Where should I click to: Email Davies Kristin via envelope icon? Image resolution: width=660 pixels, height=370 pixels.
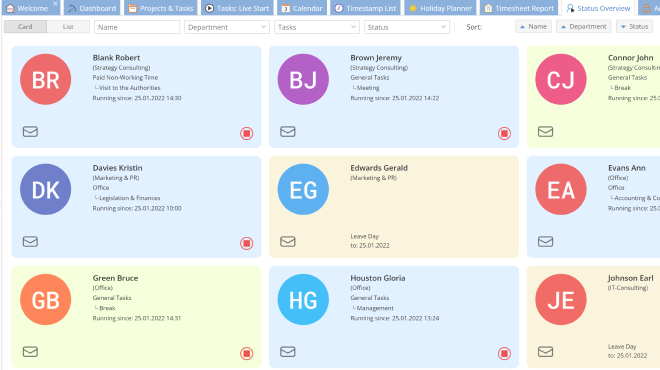coord(30,242)
